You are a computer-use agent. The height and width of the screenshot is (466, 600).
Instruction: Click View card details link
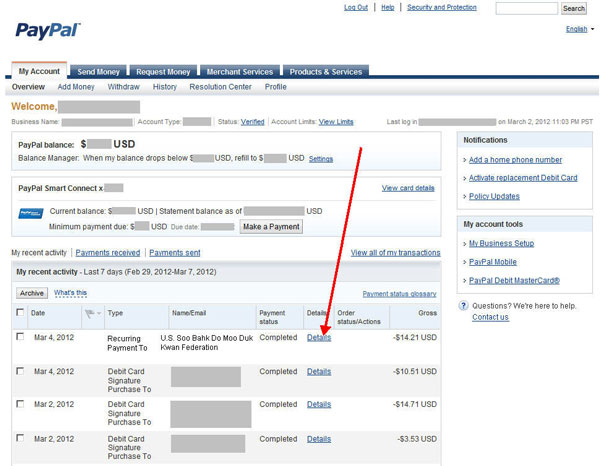[408, 188]
